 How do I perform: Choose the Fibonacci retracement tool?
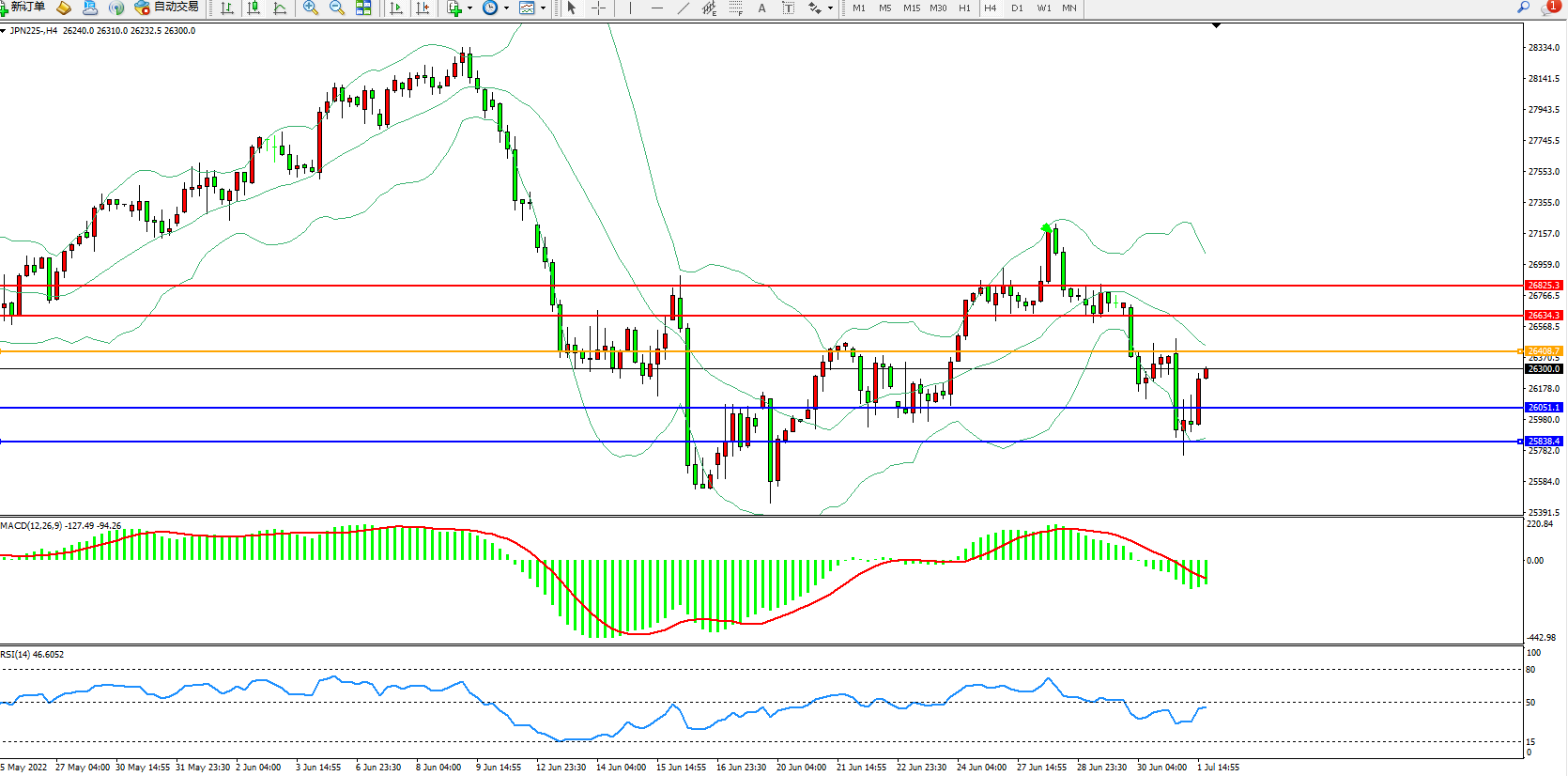(735, 8)
